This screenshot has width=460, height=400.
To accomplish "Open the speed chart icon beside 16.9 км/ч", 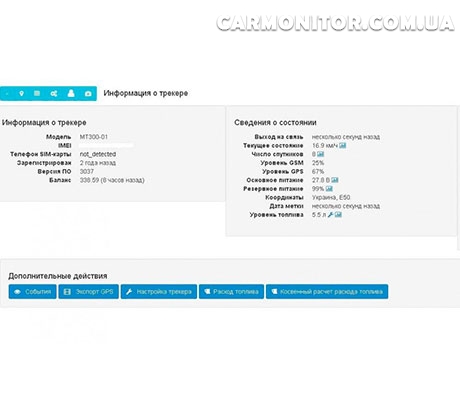I will coord(343,146).
